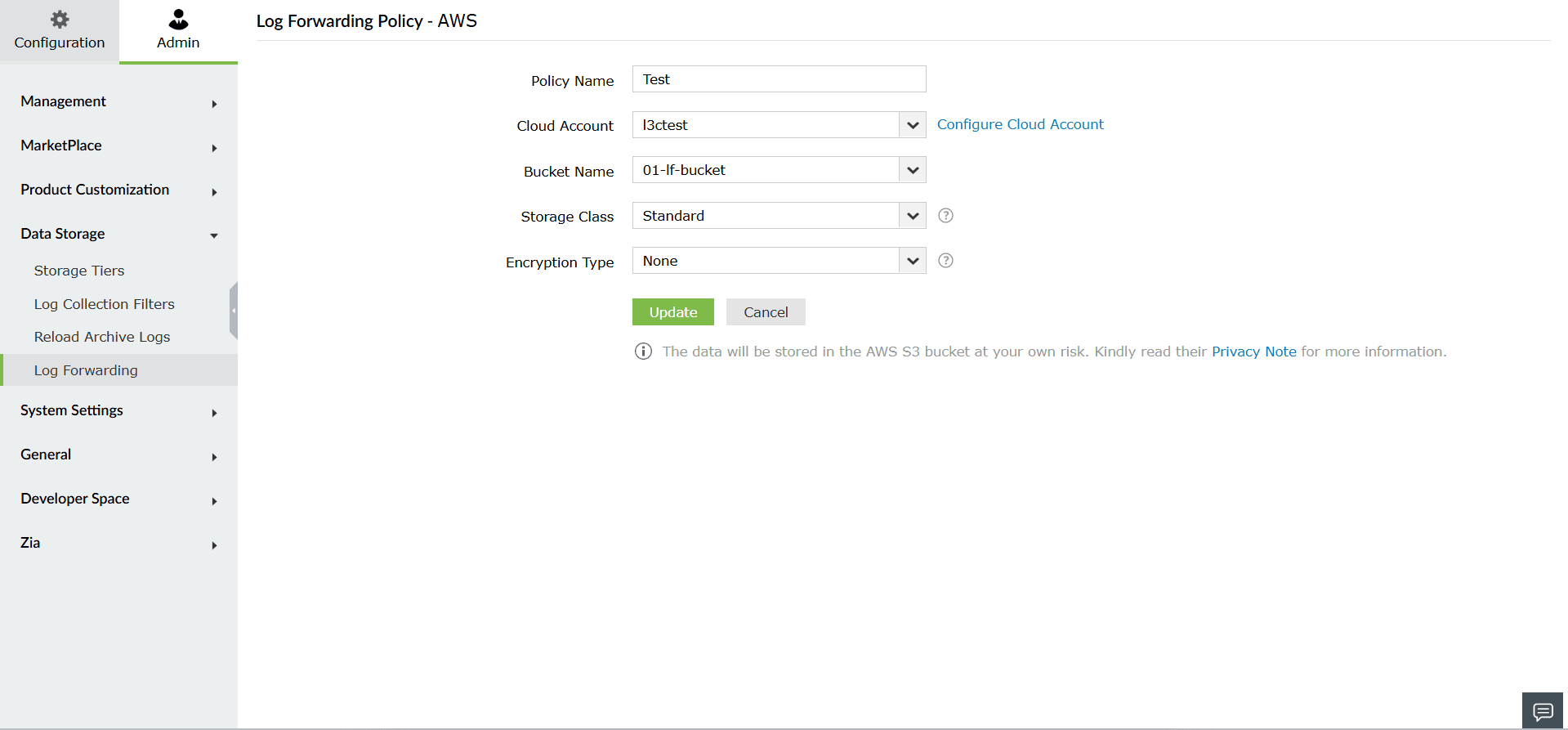Open Storage Tiers in sidebar
Screen dimensions: 1568x730
pyautogui.click(x=79, y=271)
